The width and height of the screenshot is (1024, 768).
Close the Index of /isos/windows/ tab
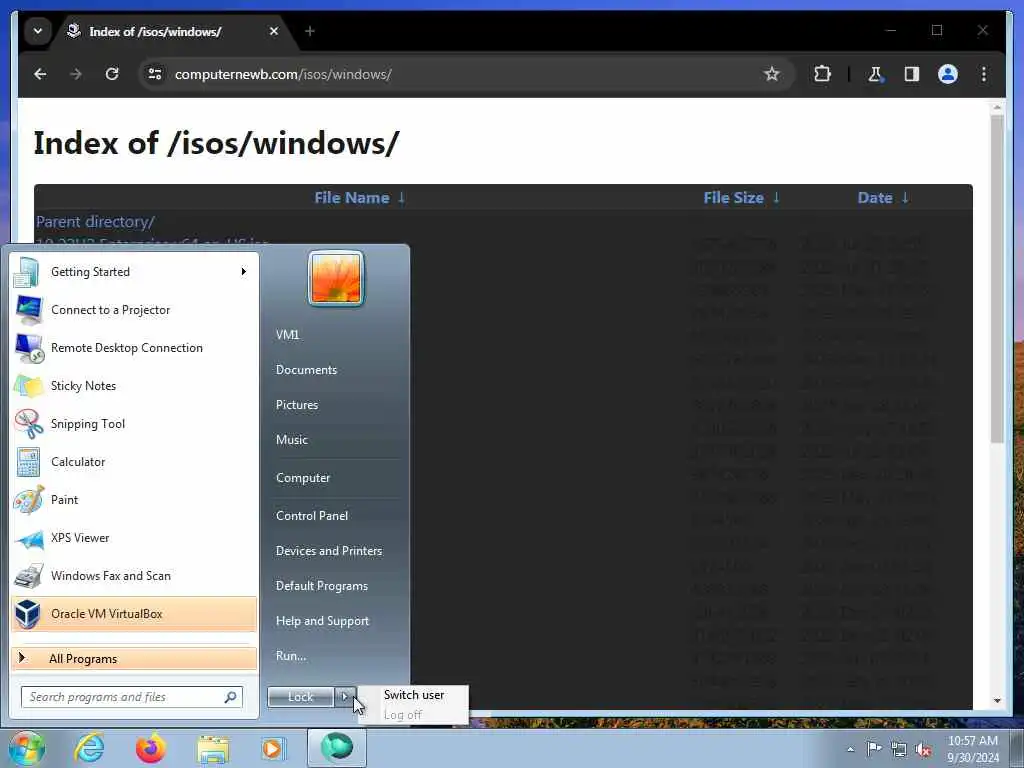tap(274, 31)
